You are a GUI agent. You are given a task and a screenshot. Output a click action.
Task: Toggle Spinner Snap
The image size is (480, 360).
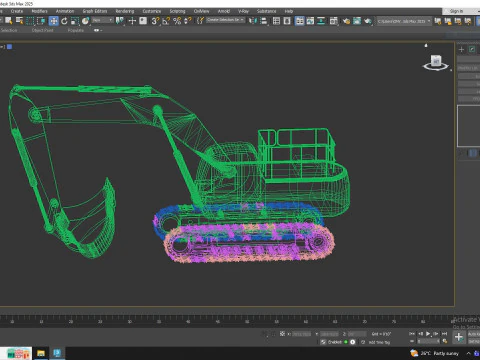(188, 21)
